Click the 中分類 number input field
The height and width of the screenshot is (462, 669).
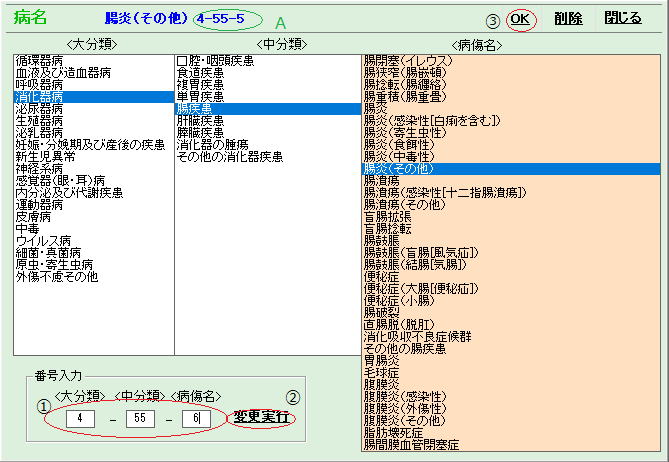pyautogui.click(x=141, y=416)
